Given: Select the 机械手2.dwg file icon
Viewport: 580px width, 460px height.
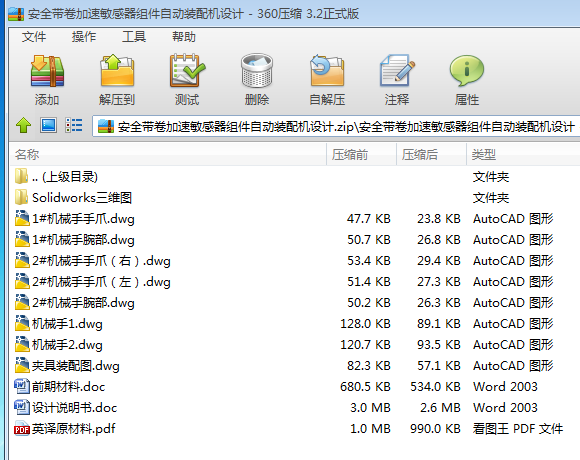Looking at the screenshot, I should tap(22, 344).
